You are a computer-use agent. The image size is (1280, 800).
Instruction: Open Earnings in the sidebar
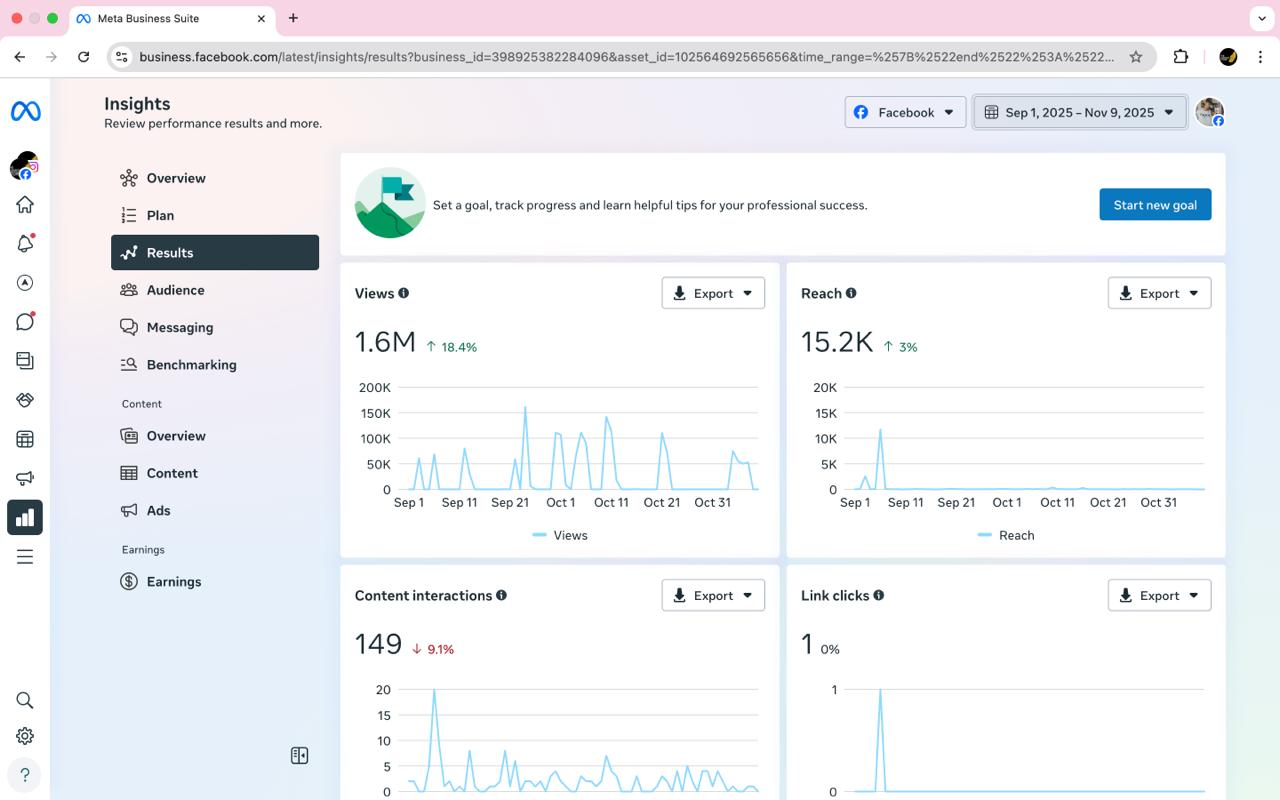(x=173, y=582)
